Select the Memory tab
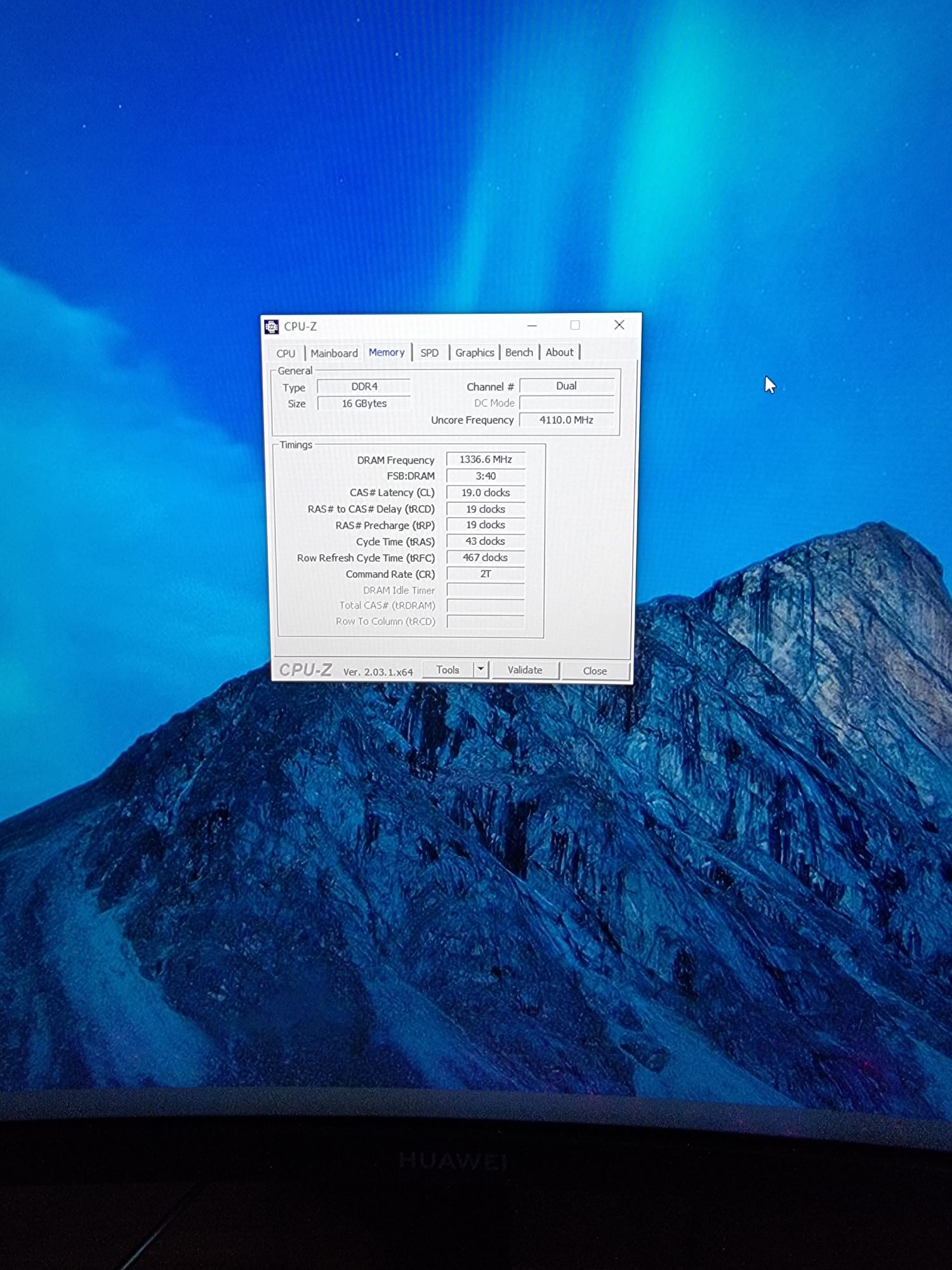 [x=387, y=352]
